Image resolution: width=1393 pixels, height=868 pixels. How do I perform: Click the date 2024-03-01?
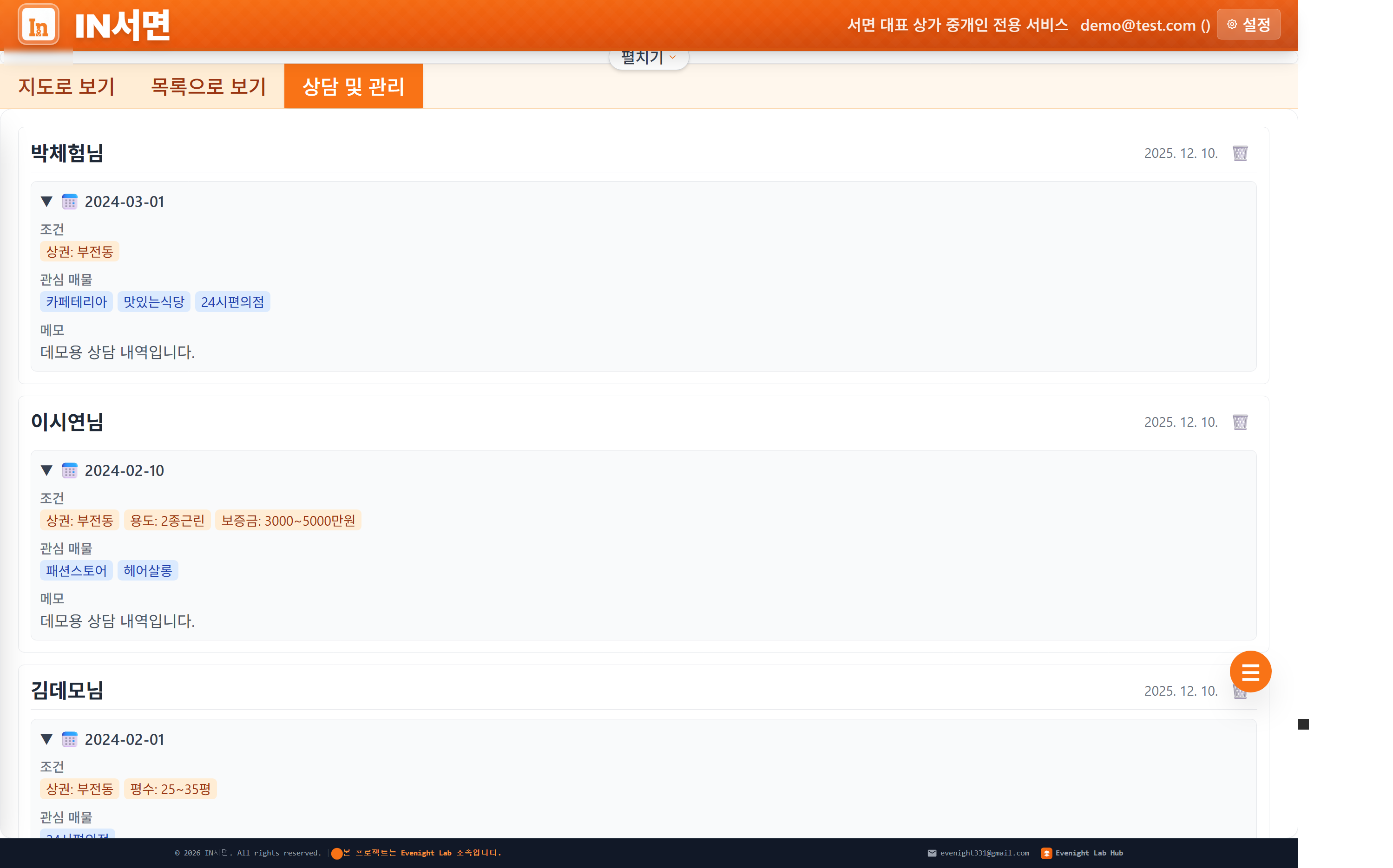pyautogui.click(x=125, y=202)
